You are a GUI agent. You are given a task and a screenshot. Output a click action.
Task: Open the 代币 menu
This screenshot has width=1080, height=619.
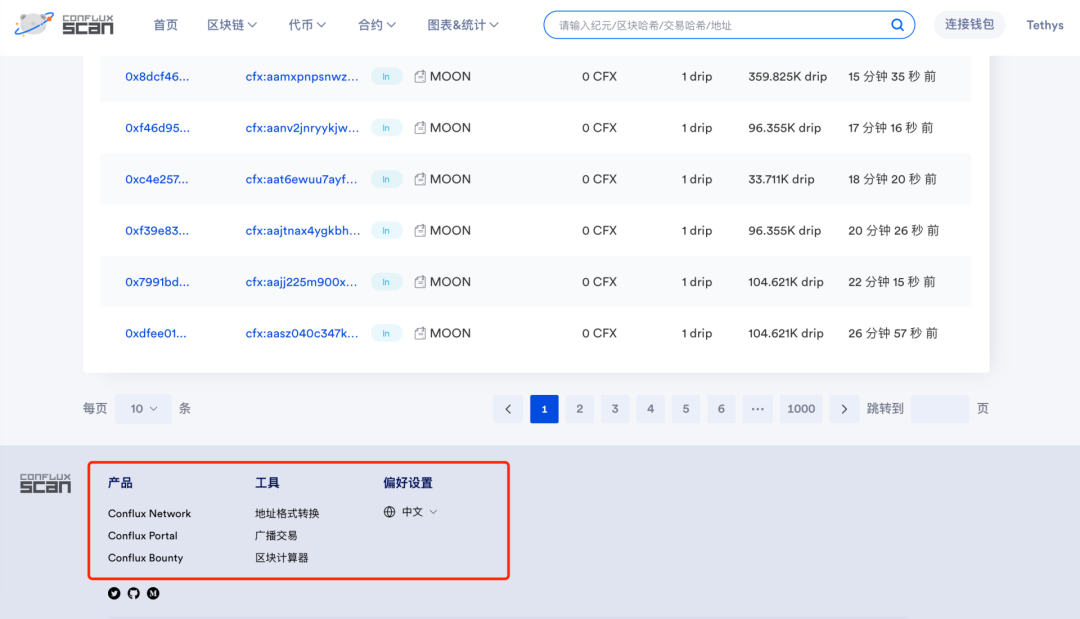point(307,25)
